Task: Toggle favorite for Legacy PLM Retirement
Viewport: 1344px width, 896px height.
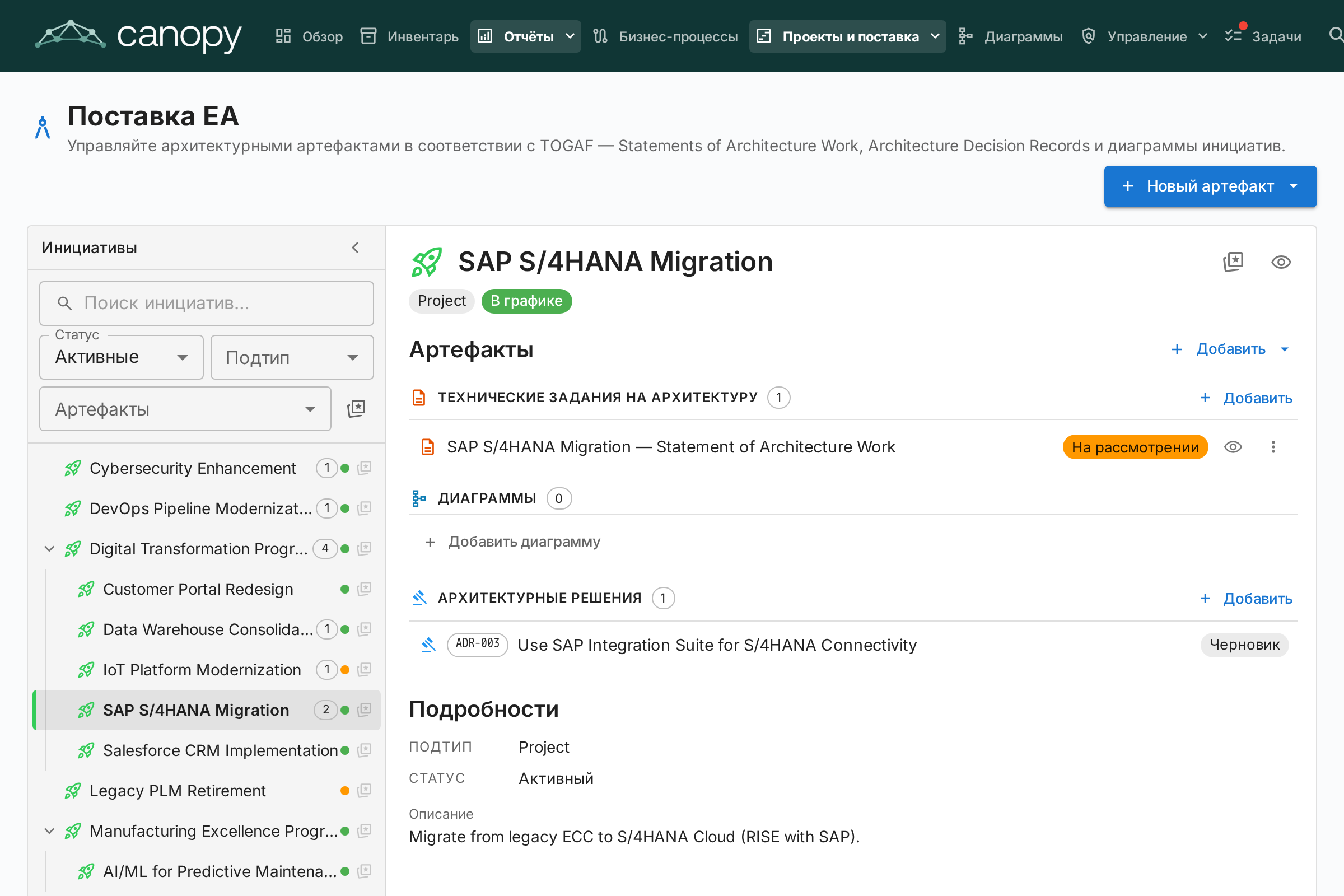Action: (364, 790)
